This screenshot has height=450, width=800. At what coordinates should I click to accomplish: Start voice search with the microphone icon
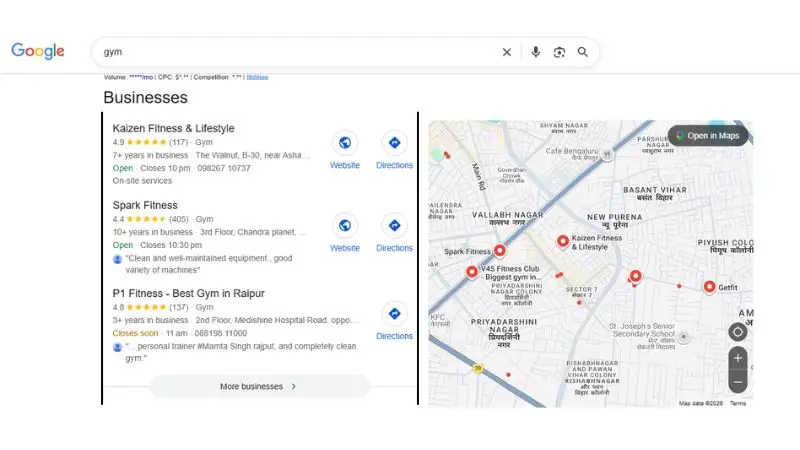535,52
